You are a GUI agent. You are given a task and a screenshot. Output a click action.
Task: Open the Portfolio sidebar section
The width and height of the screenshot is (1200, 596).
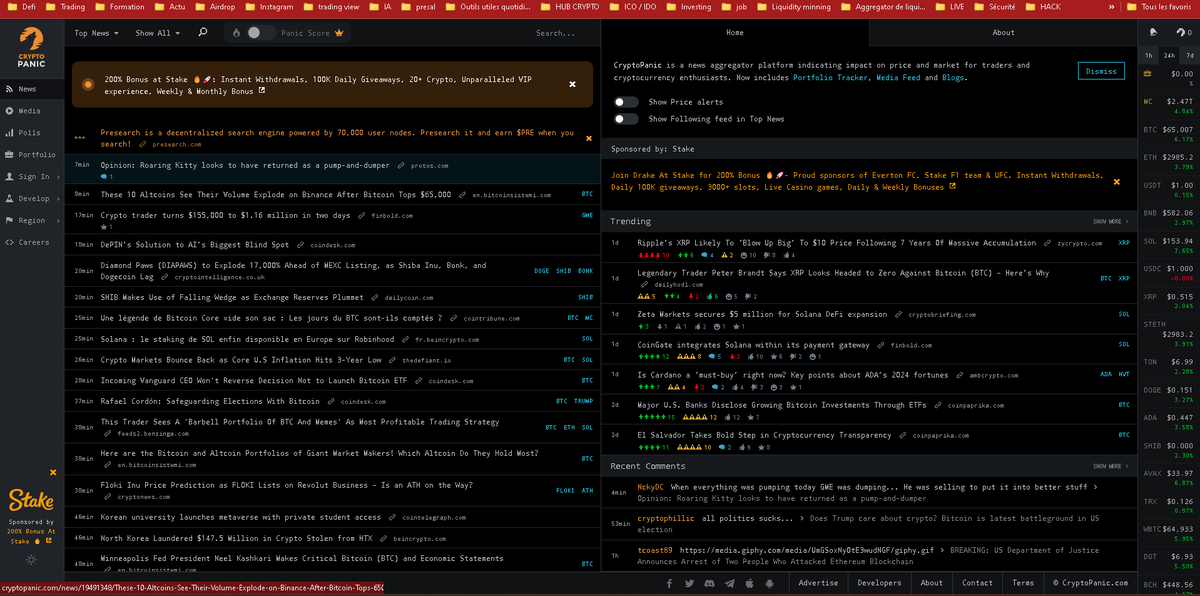(x=31, y=155)
